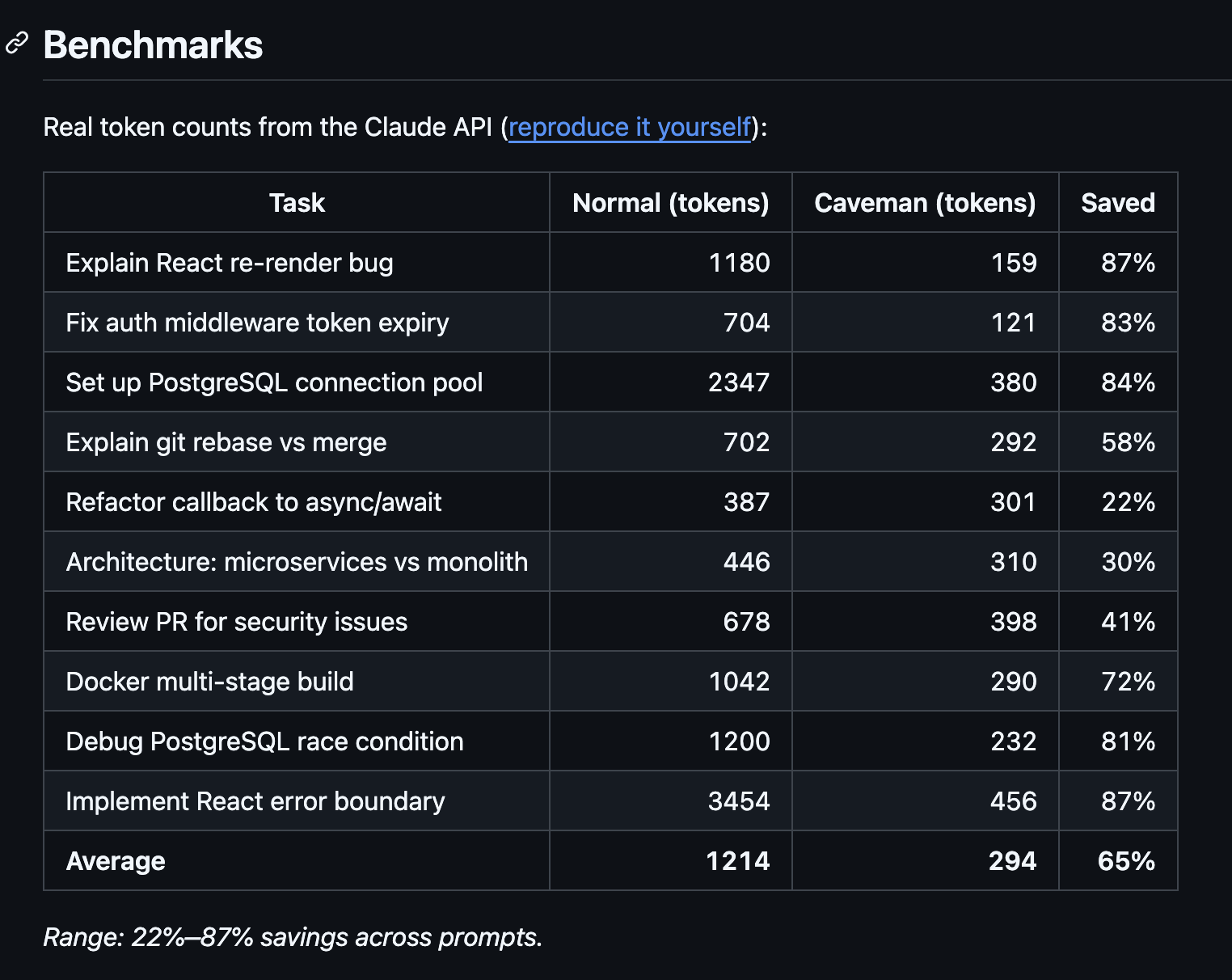
Task: Click the Saved column header
Action: click(1117, 203)
